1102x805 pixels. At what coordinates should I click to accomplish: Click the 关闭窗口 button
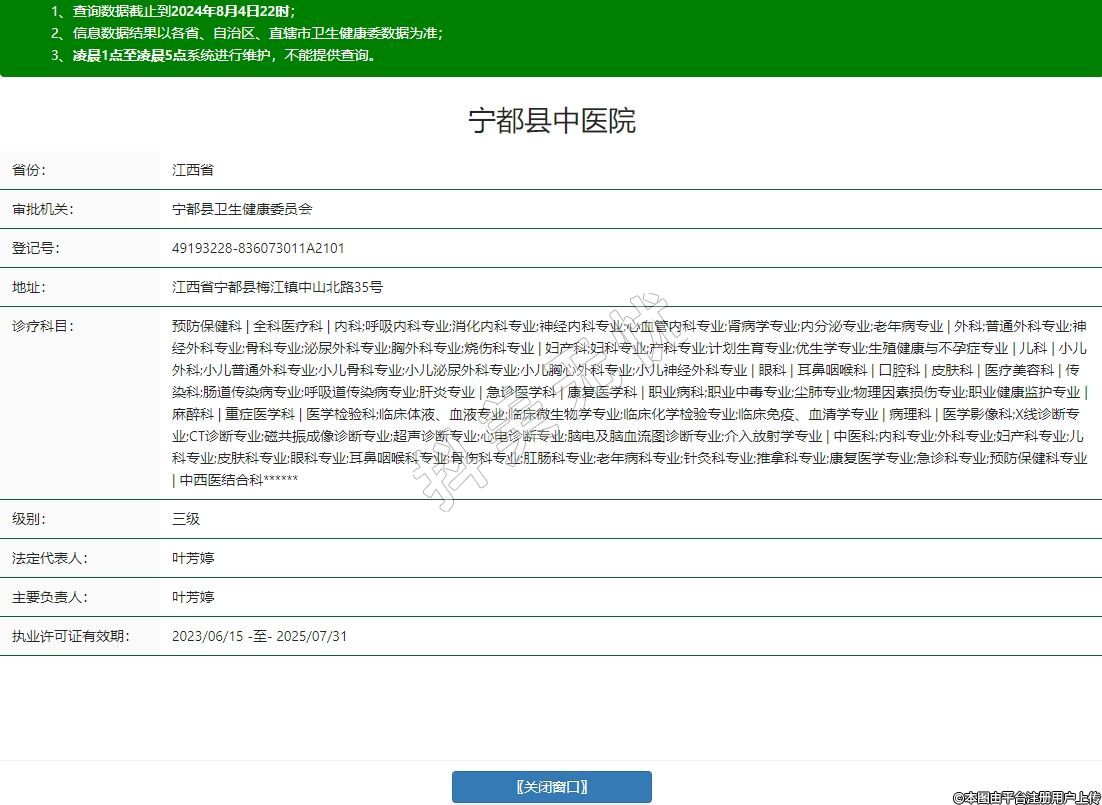551,786
